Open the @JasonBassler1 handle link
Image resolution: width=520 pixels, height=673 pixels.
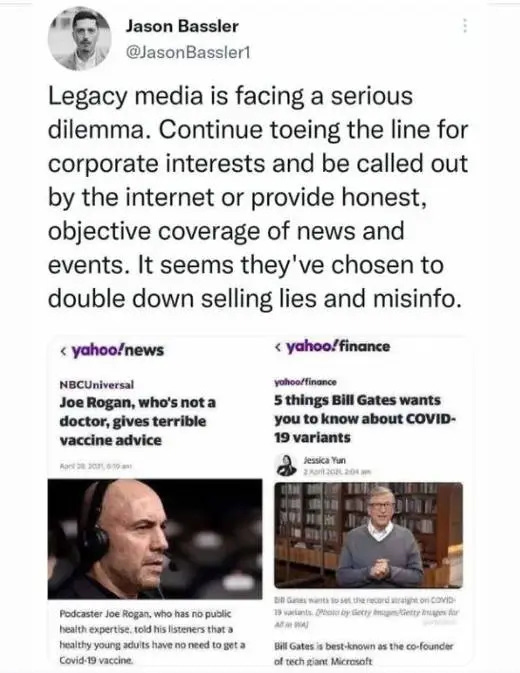click(x=187, y=52)
